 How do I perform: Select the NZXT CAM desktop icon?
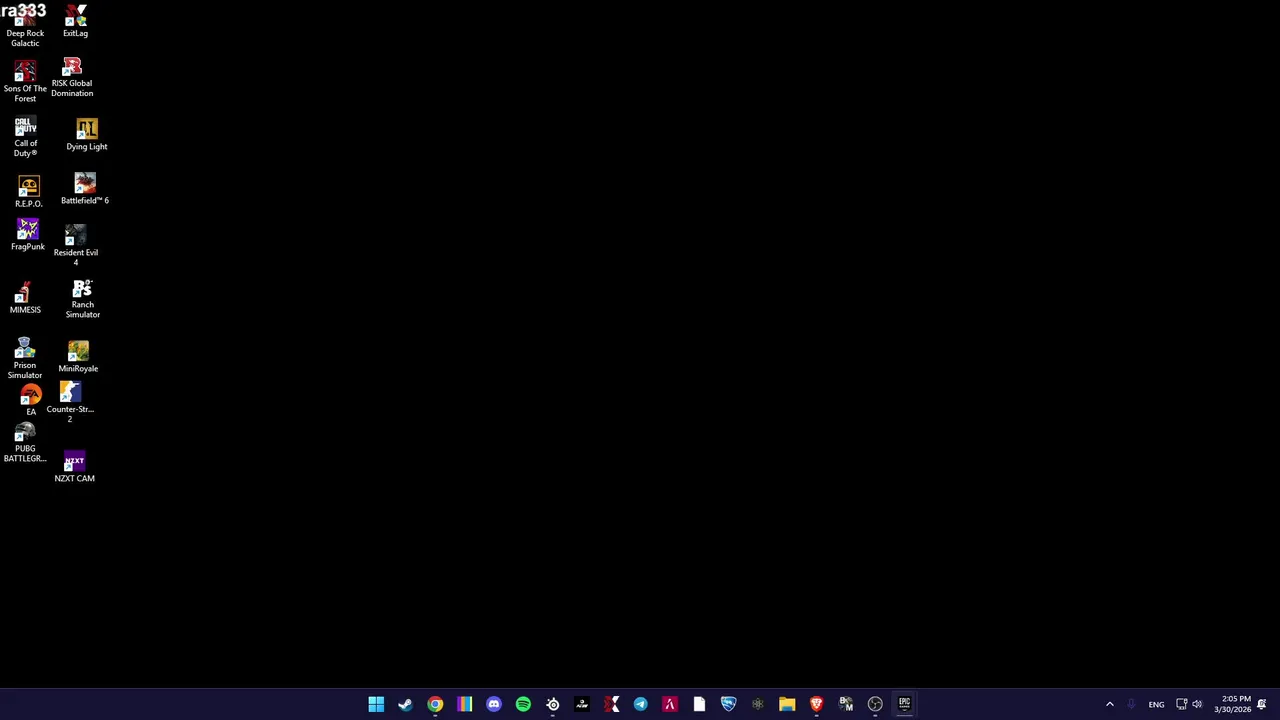coord(74,468)
